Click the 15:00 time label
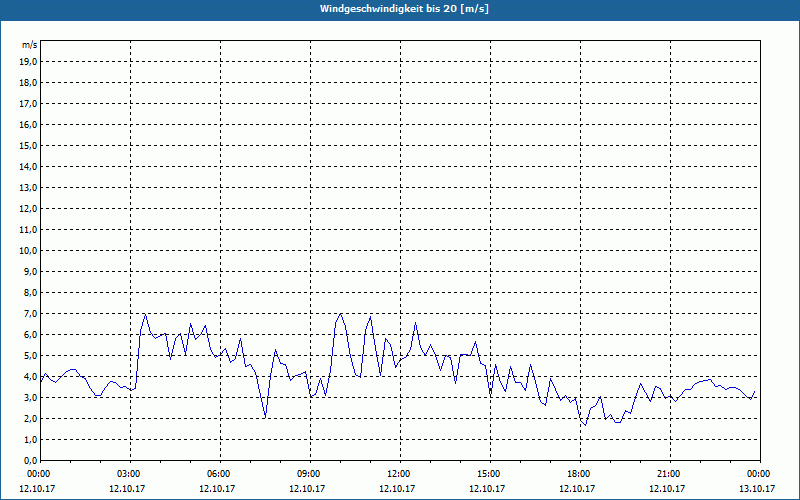The width and height of the screenshot is (800, 500). coord(490,474)
